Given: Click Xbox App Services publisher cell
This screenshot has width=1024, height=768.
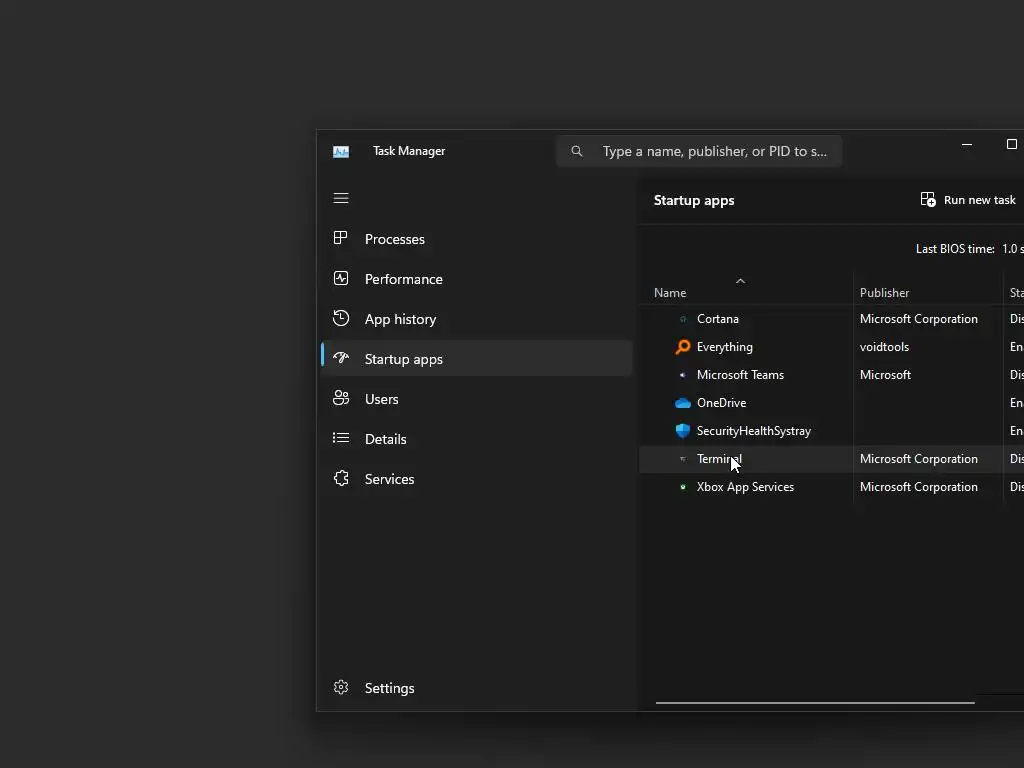Looking at the screenshot, I should pyautogui.click(x=919, y=487).
